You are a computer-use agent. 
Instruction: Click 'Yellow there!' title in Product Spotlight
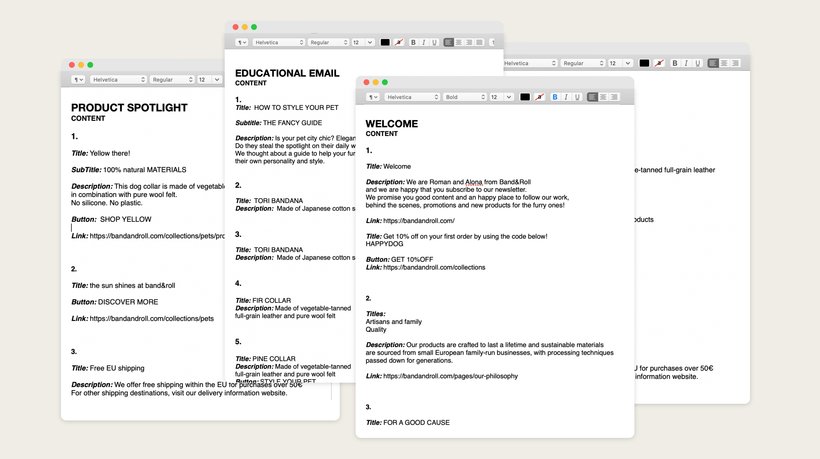click(x=110, y=154)
